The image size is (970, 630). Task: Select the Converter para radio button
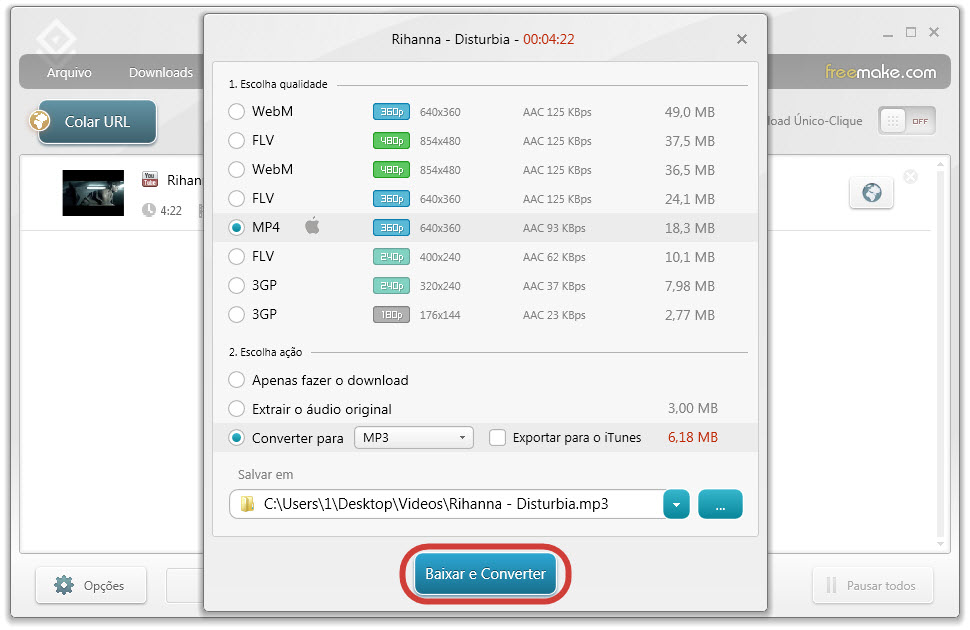(236, 438)
